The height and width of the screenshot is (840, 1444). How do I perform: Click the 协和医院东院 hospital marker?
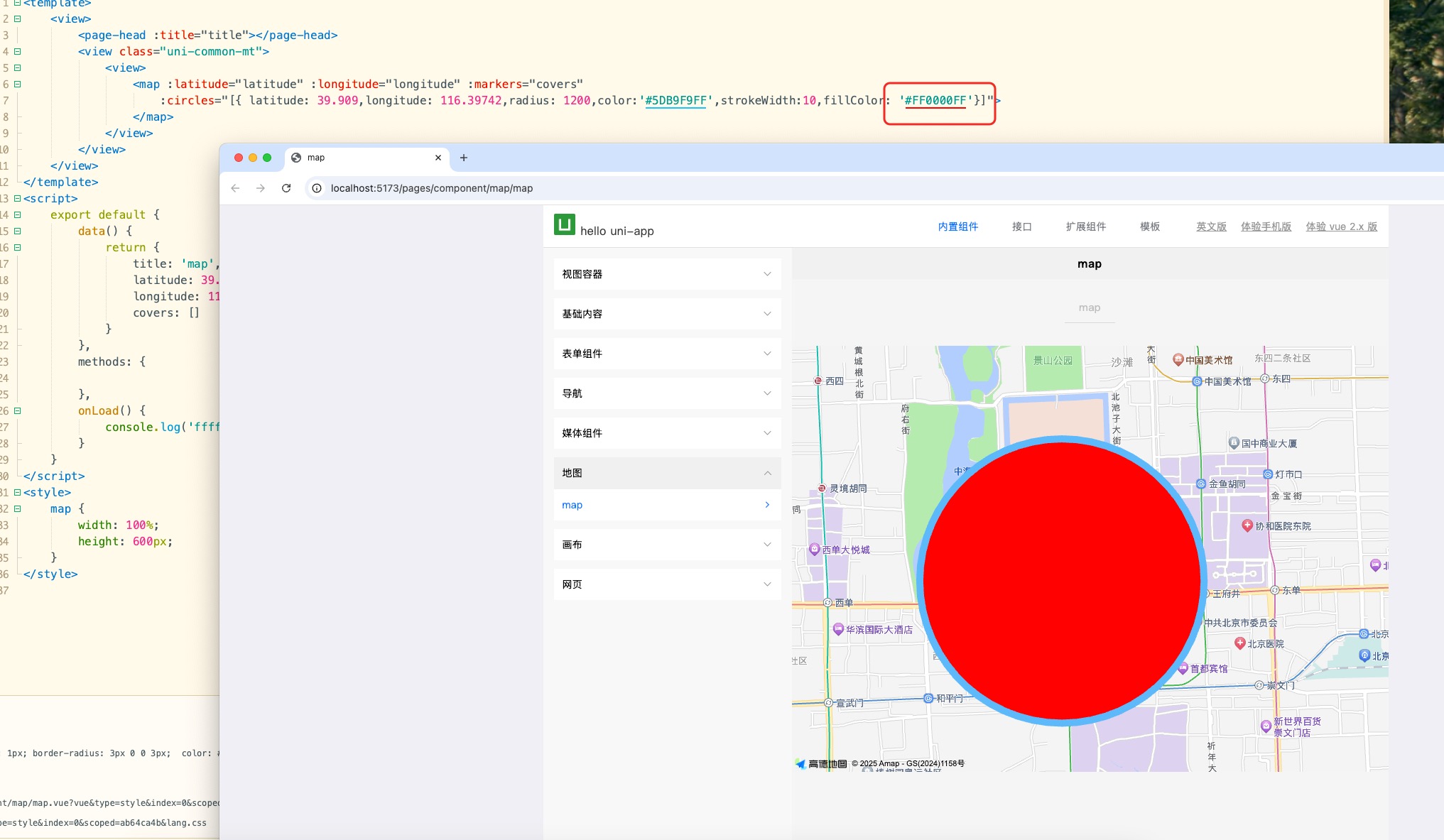(1247, 525)
